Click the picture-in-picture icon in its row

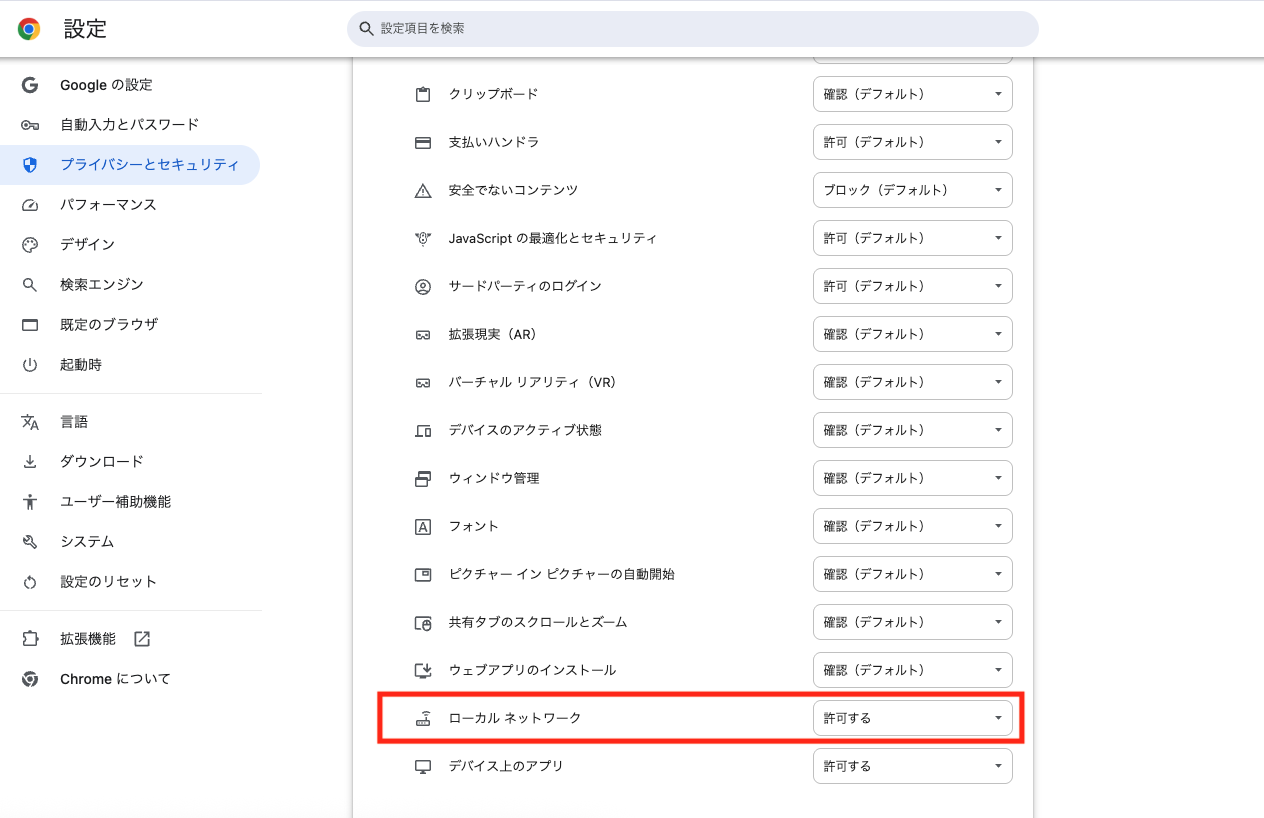coord(423,574)
